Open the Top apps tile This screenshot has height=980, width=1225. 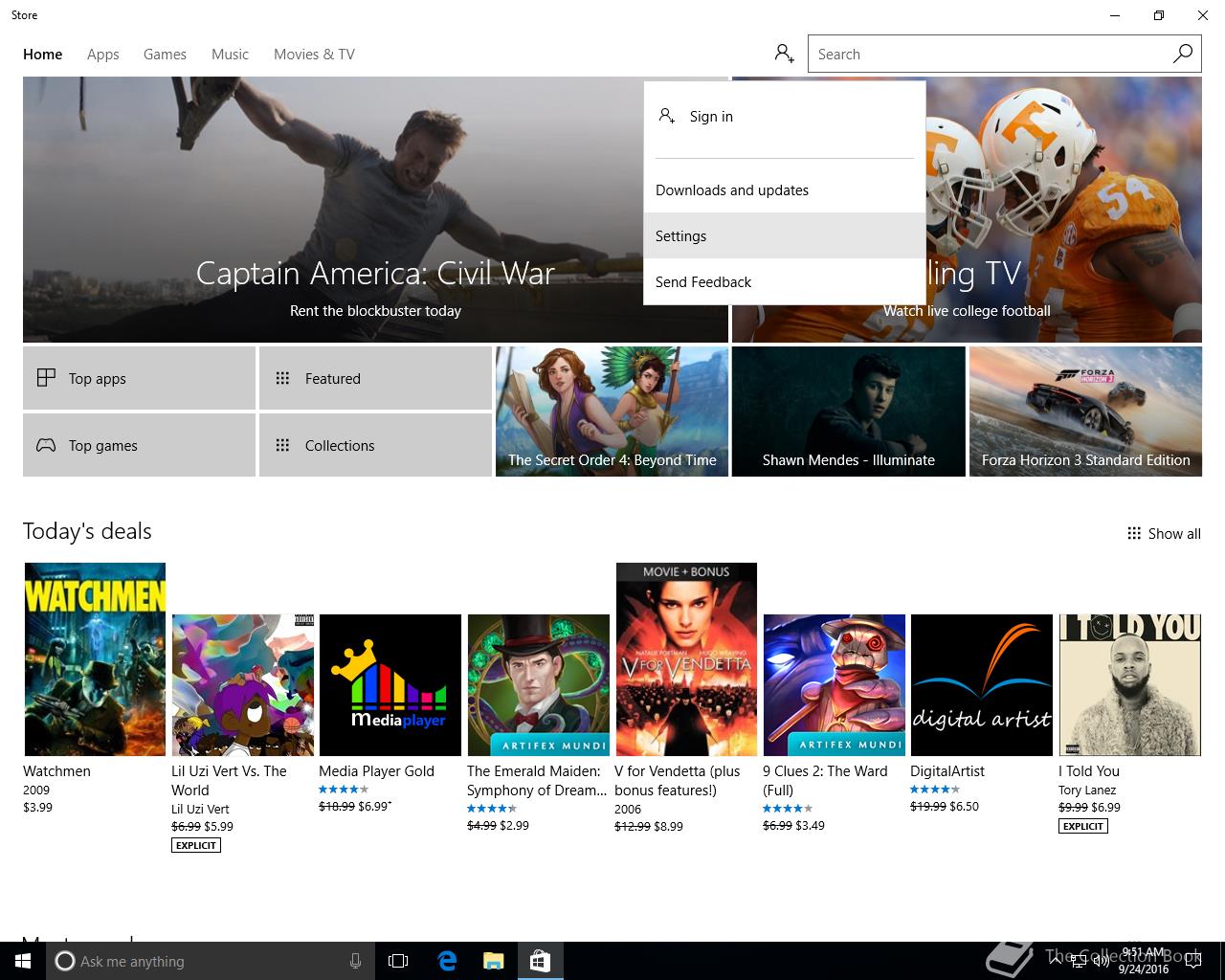point(139,378)
